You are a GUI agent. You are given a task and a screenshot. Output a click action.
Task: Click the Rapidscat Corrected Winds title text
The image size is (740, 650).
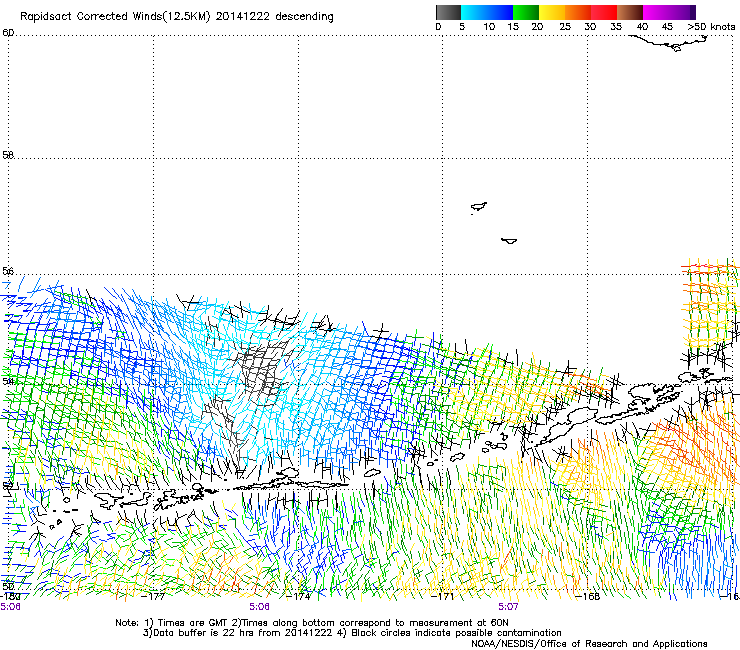click(177, 17)
